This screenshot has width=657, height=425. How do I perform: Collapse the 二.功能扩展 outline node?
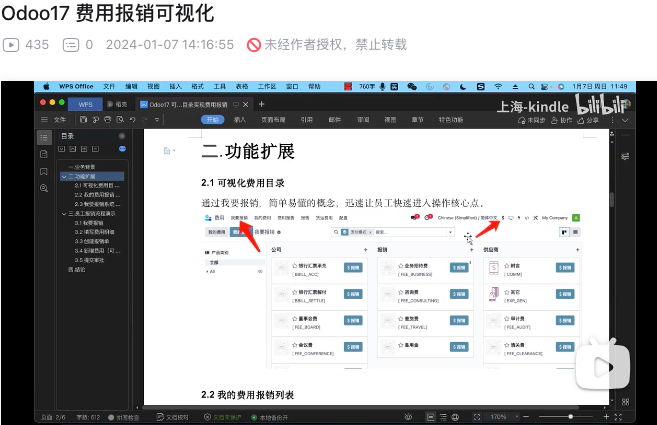(x=64, y=176)
